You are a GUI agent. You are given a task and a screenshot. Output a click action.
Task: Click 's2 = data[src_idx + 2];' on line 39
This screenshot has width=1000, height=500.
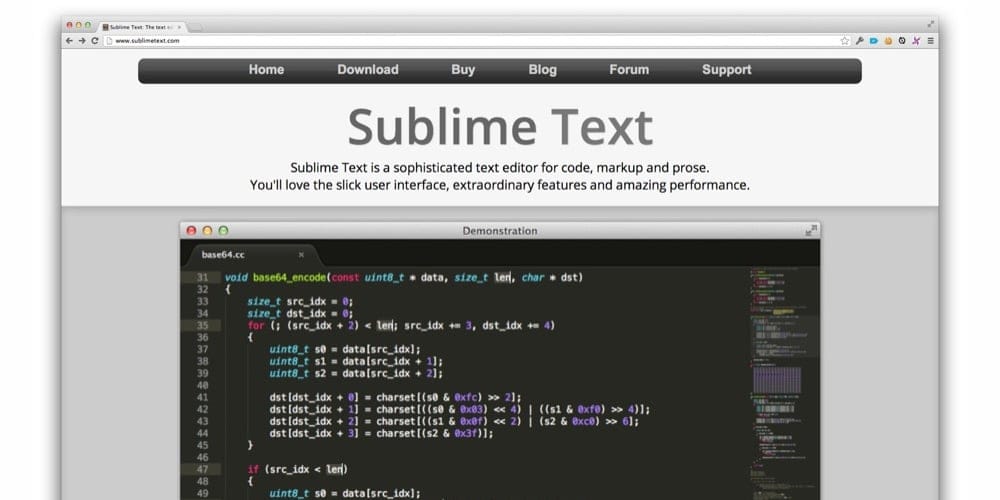pos(376,374)
